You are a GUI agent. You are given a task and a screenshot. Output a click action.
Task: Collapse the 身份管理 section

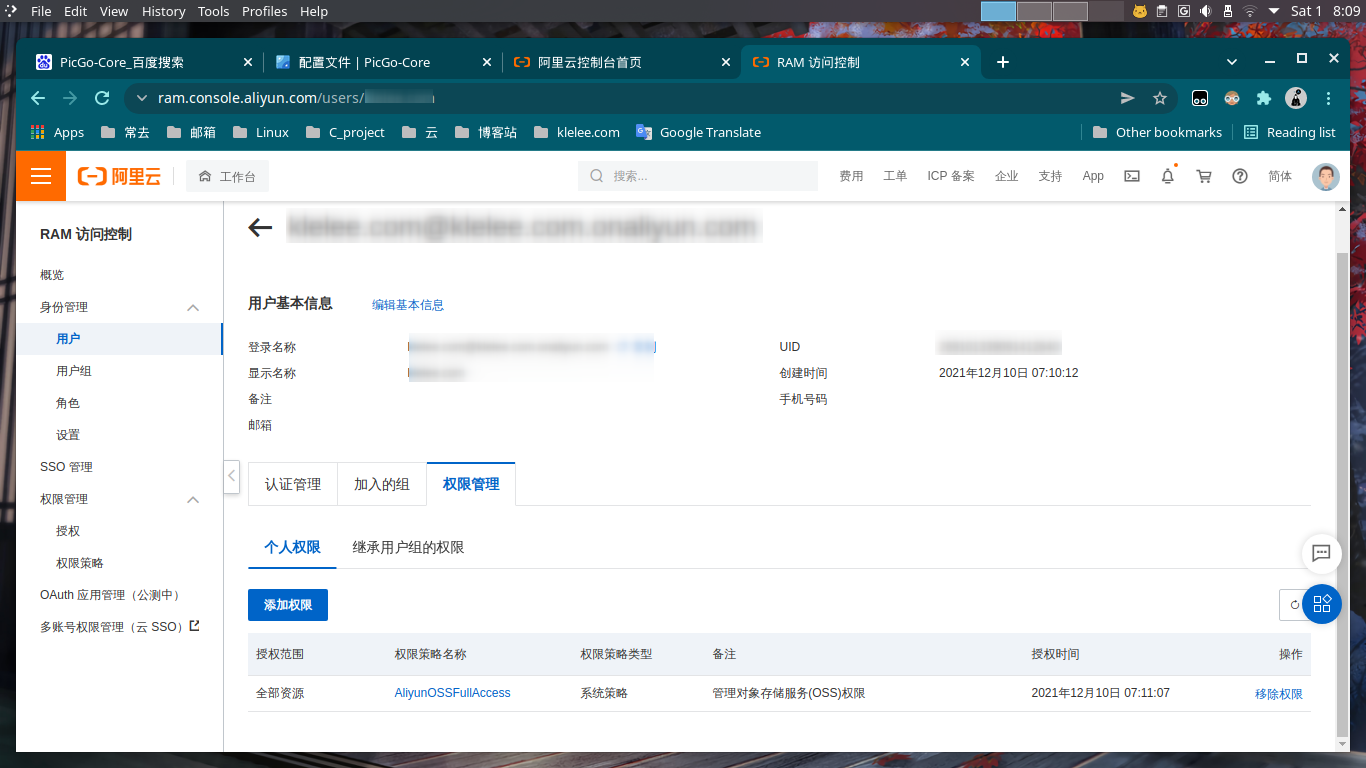(193, 307)
